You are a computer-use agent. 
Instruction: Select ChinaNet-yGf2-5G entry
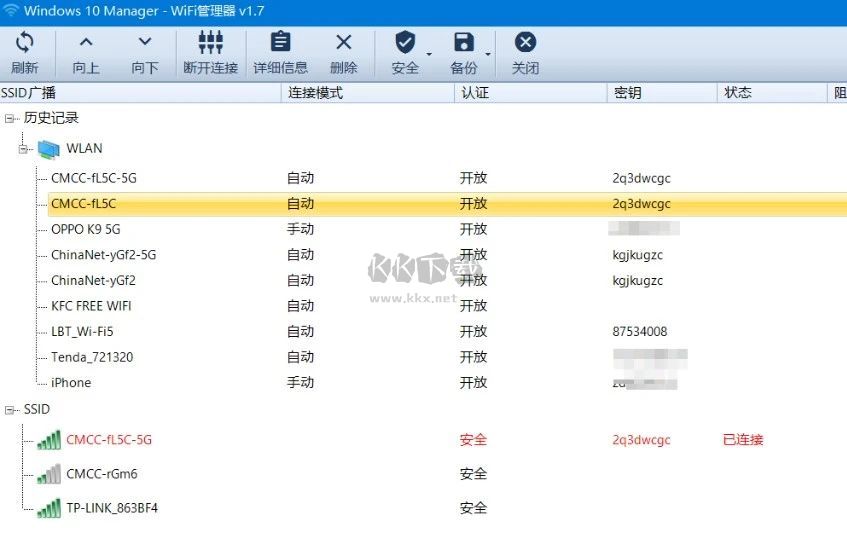pos(103,255)
